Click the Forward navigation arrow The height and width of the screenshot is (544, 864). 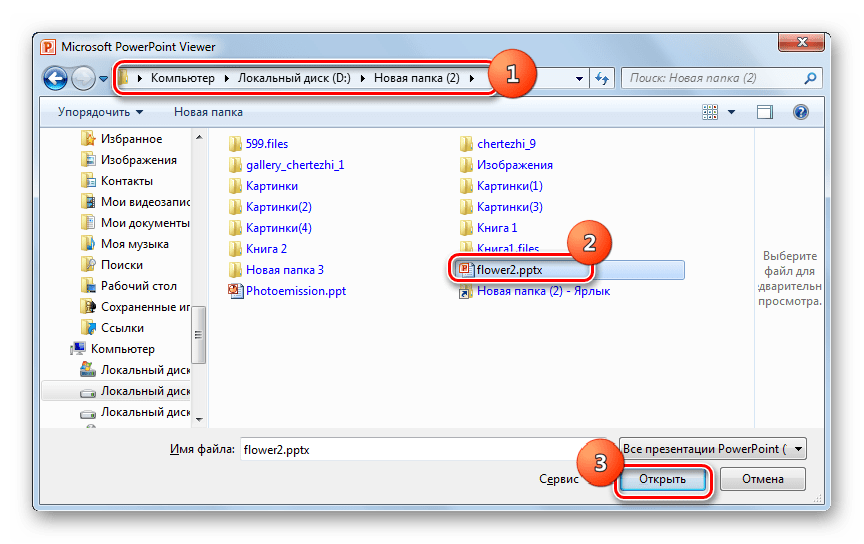[x=83, y=78]
